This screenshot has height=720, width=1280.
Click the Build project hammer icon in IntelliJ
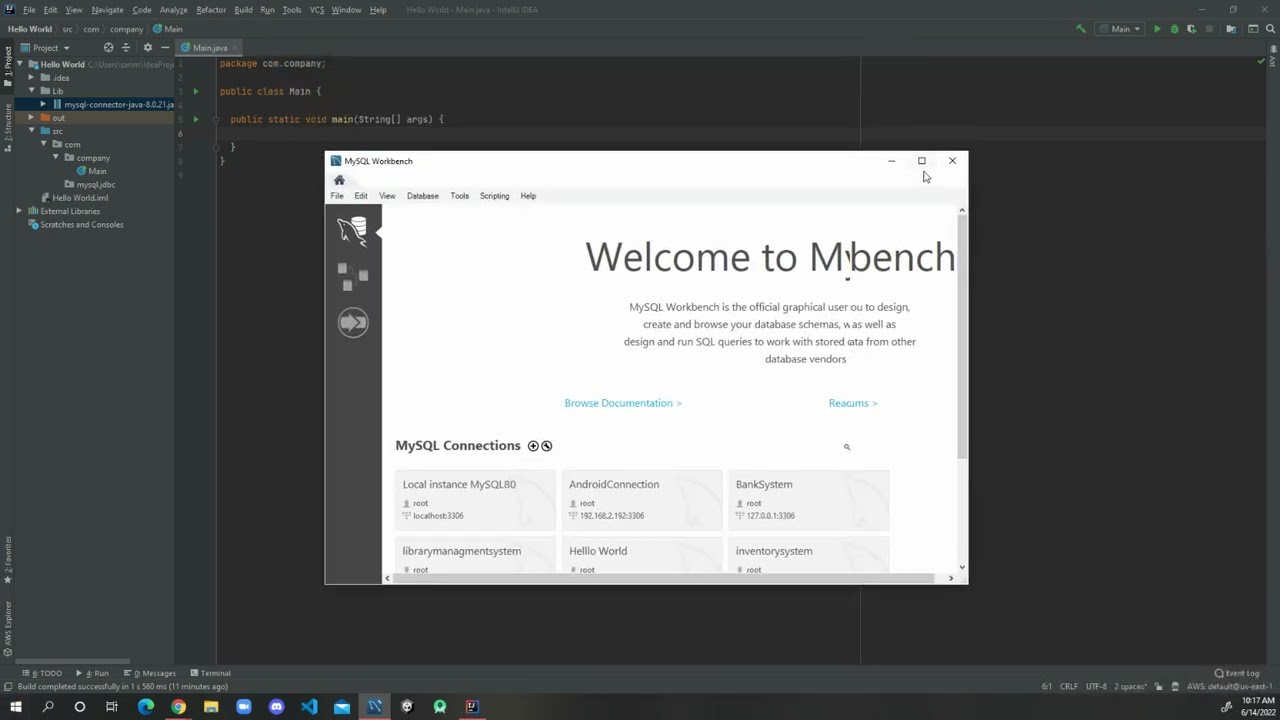coord(1080,29)
